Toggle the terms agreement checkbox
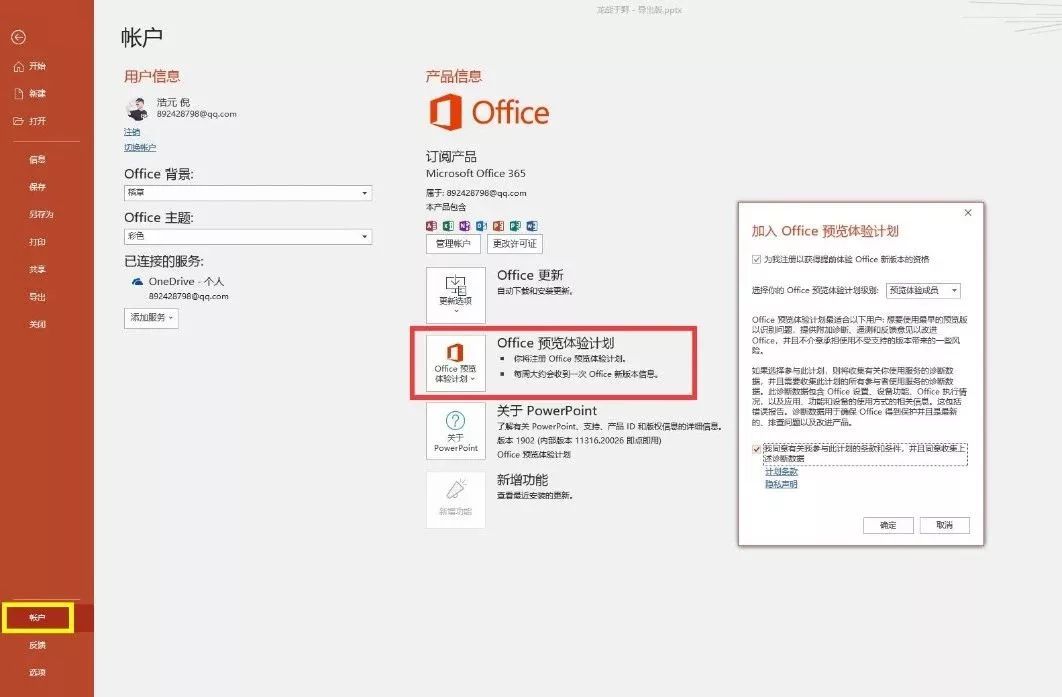The image size is (1062, 697). click(757, 449)
